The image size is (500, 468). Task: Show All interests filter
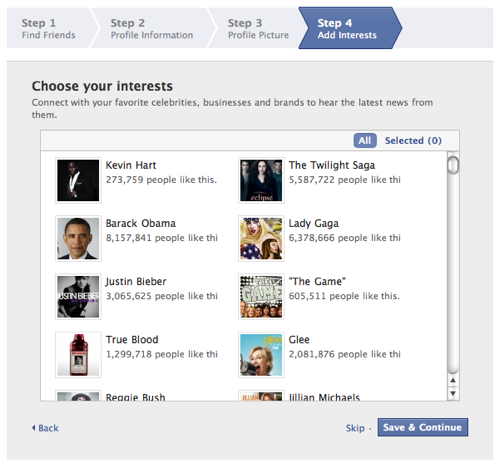click(x=365, y=141)
